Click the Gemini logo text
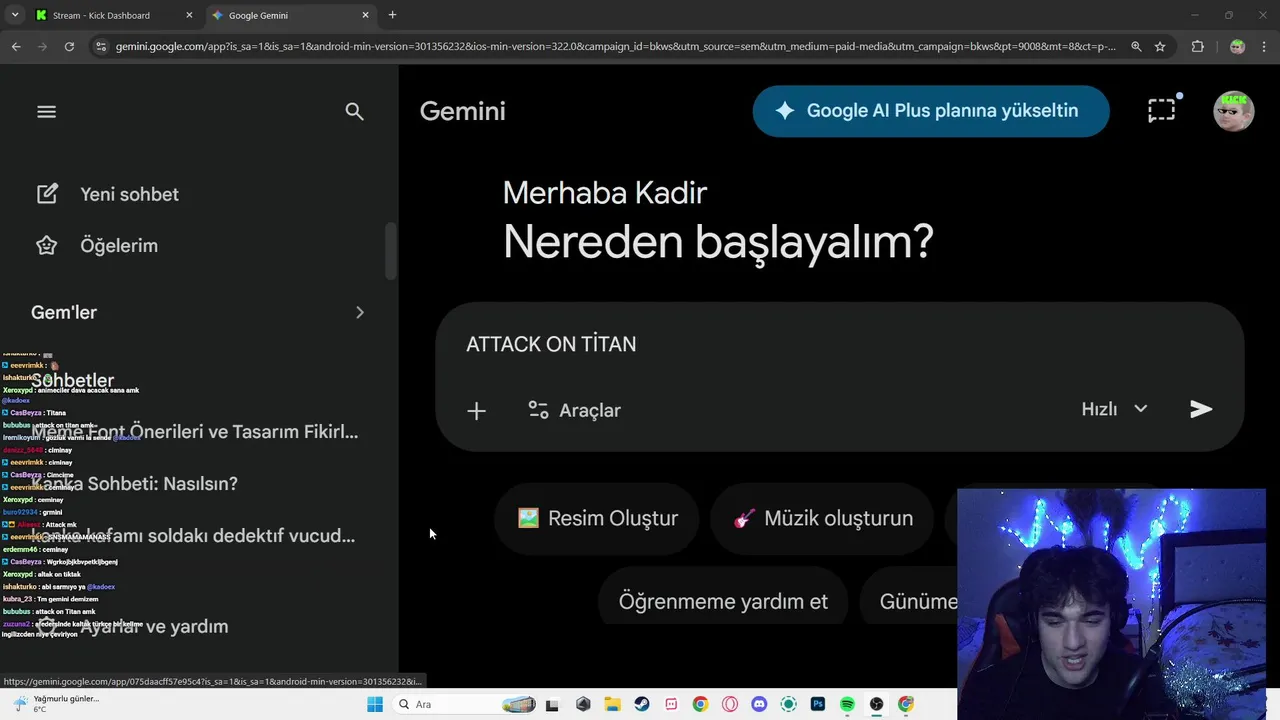This screenshot has height=720, width=1280. [x=463, y=111]
